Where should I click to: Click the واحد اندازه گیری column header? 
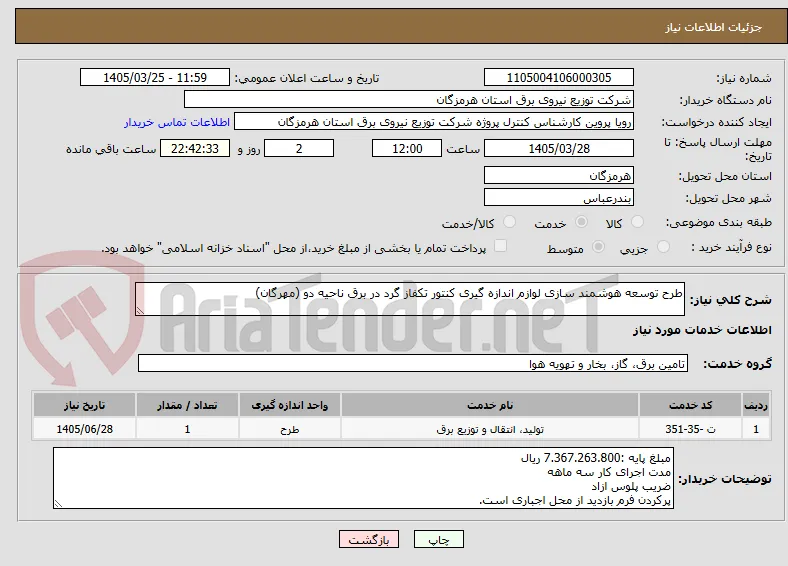pyautogui.click(x=290, y=405)
